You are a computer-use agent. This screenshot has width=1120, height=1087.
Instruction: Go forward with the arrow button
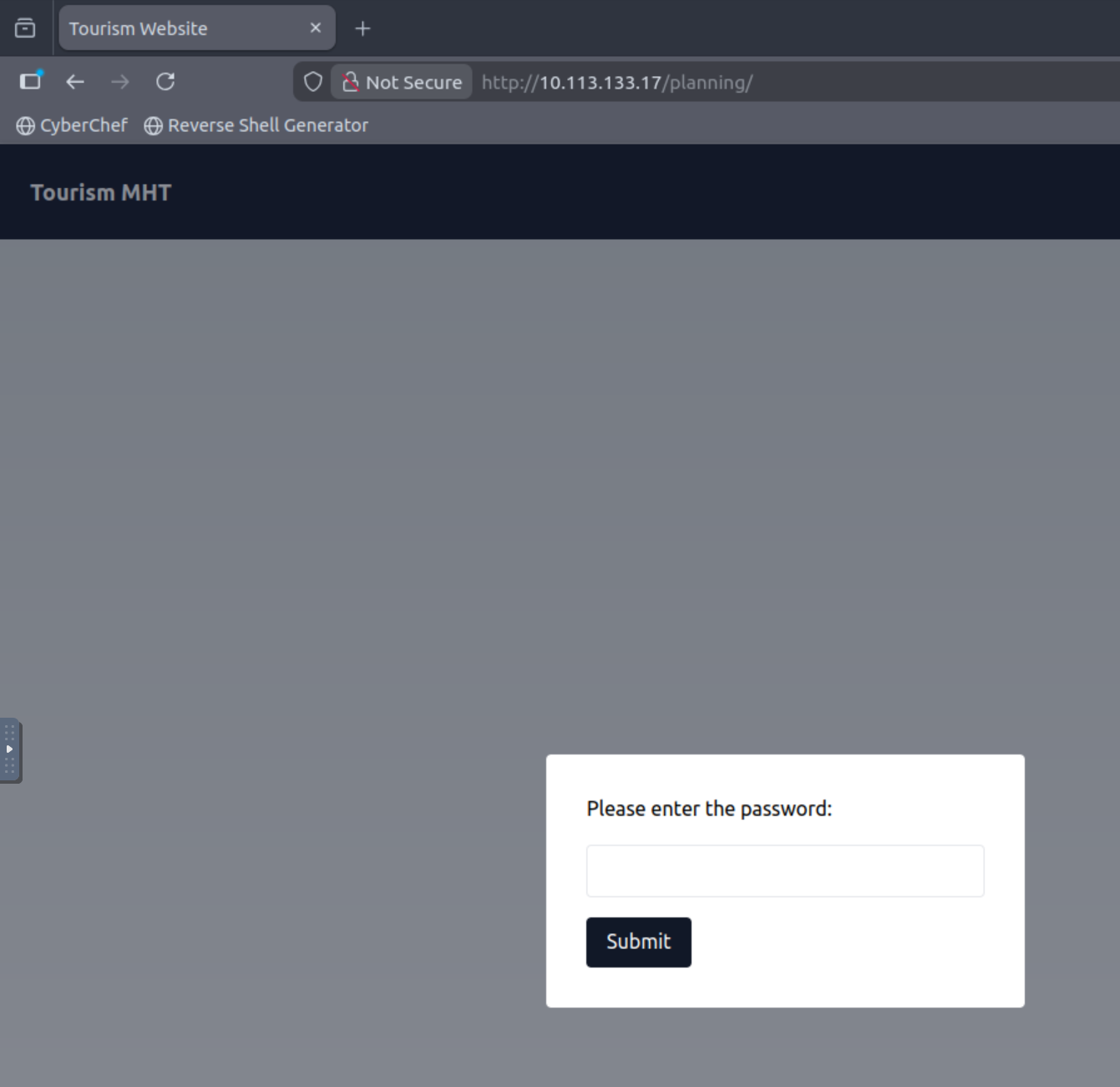coord(120,82)
